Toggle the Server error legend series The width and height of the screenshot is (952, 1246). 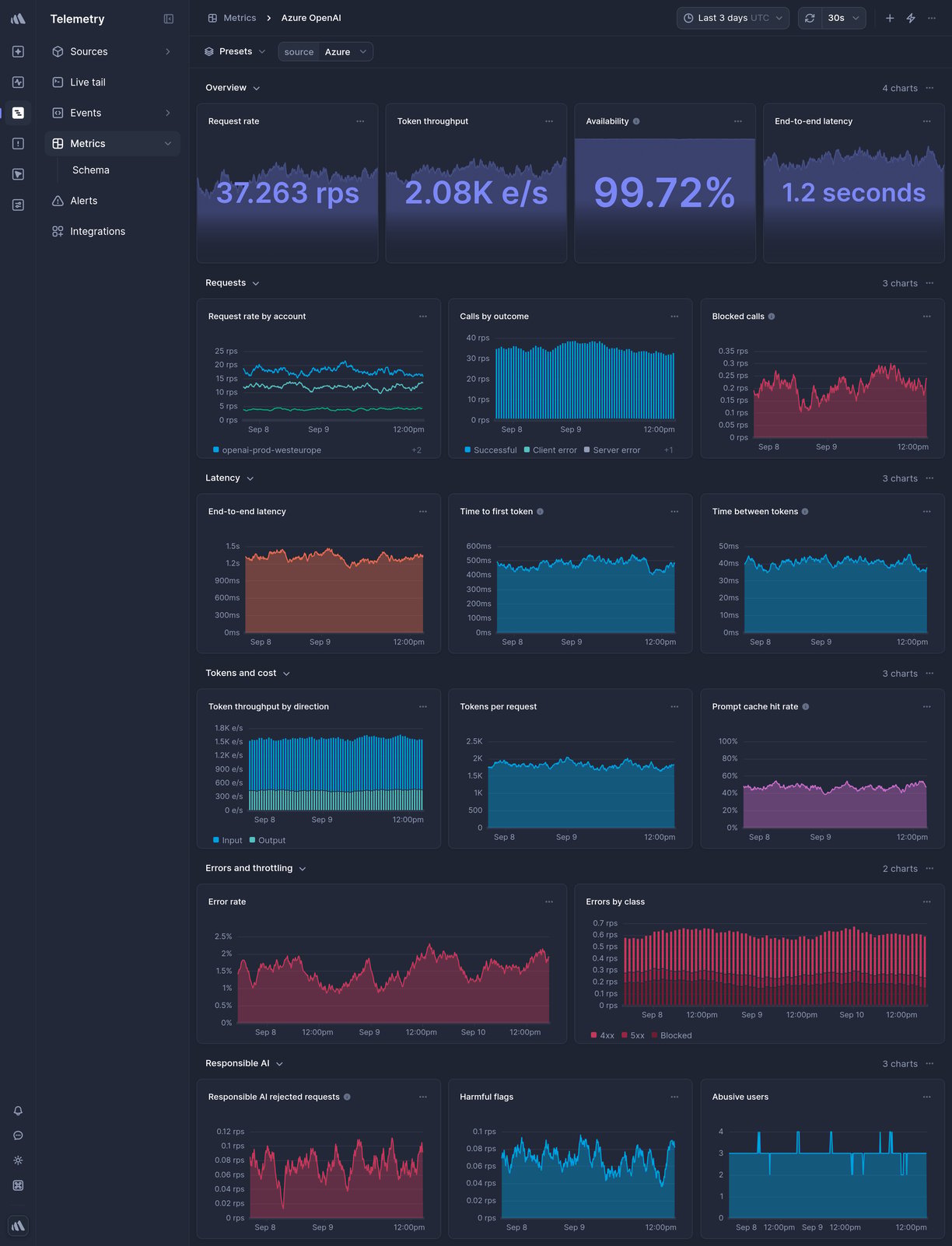pyautogui.click(x=612, y=450)
